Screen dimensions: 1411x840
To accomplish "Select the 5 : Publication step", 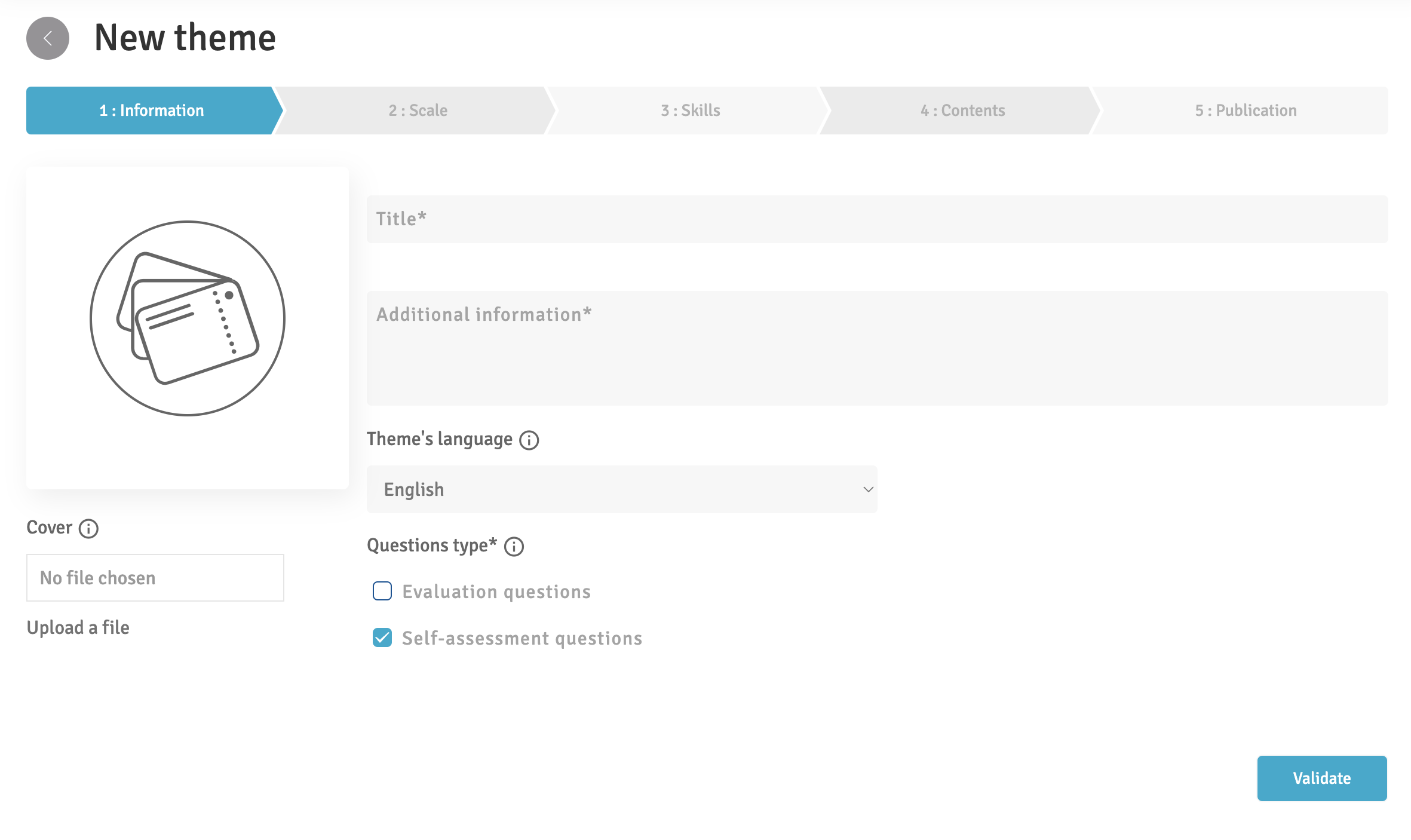I will coord(1246,111).
